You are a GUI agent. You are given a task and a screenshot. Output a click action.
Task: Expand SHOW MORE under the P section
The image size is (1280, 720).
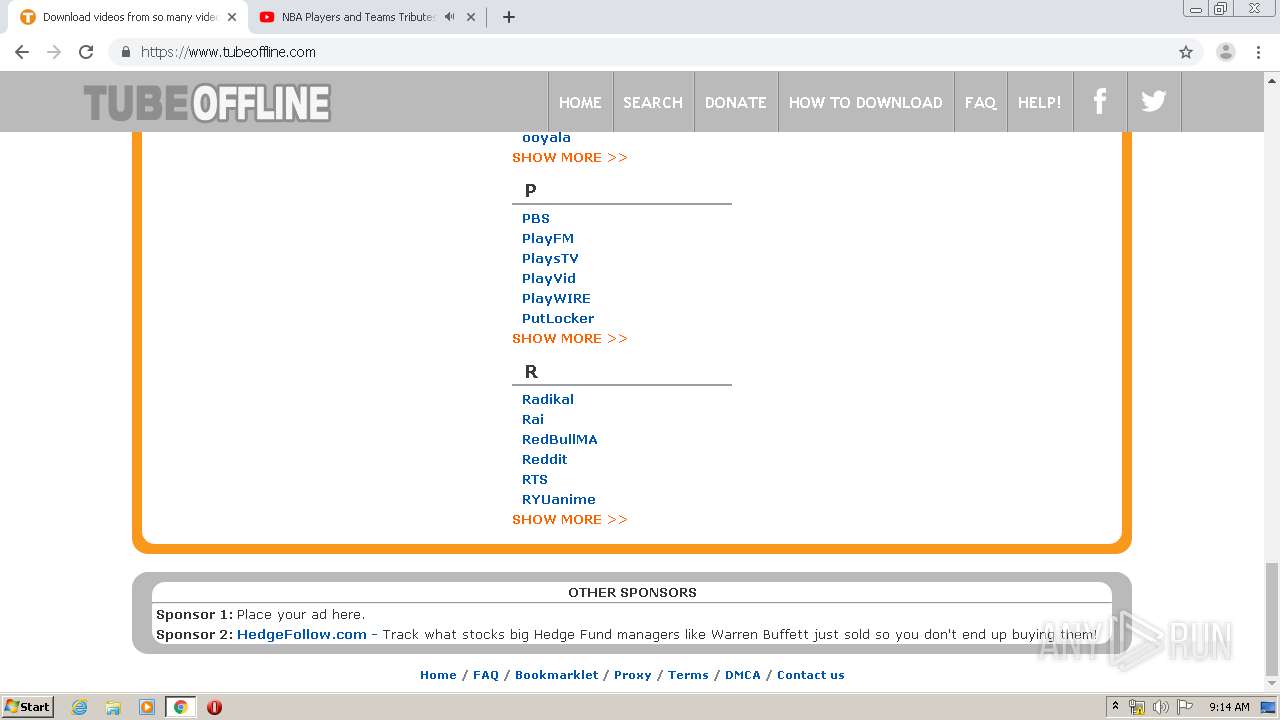pyautogui.click(x=570, y=338)
